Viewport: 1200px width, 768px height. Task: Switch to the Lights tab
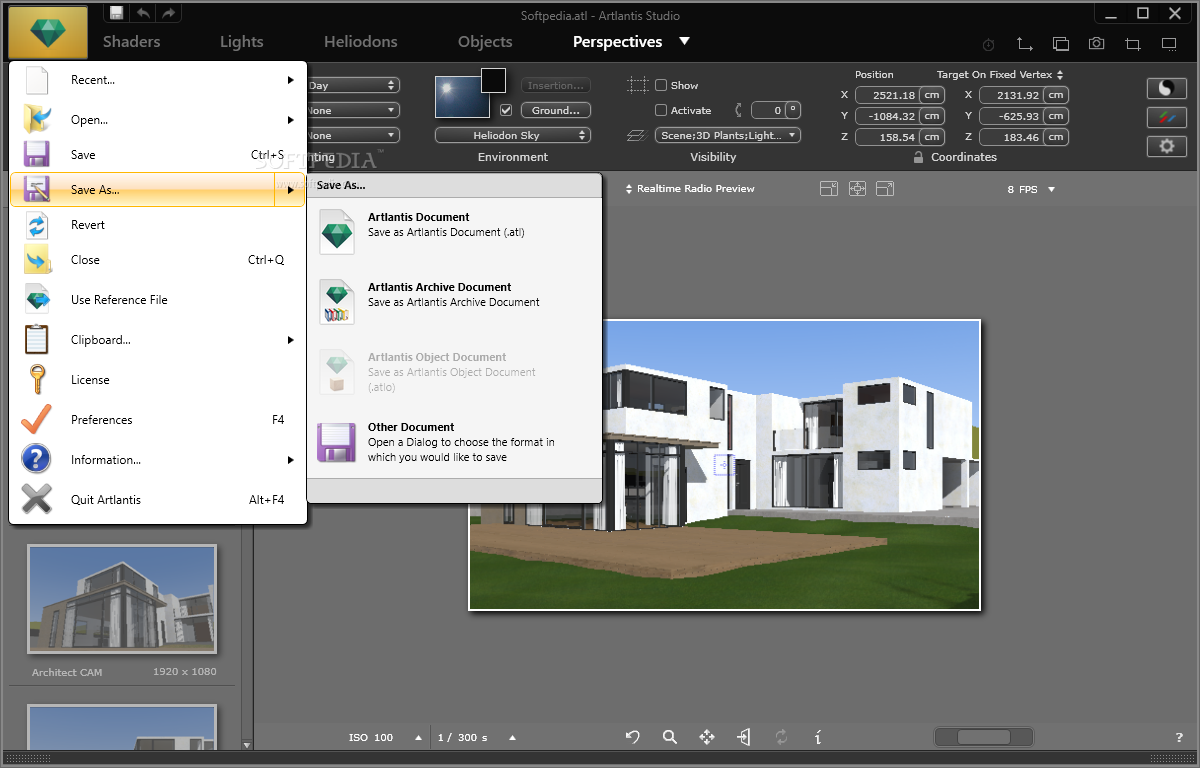point(242,42)
